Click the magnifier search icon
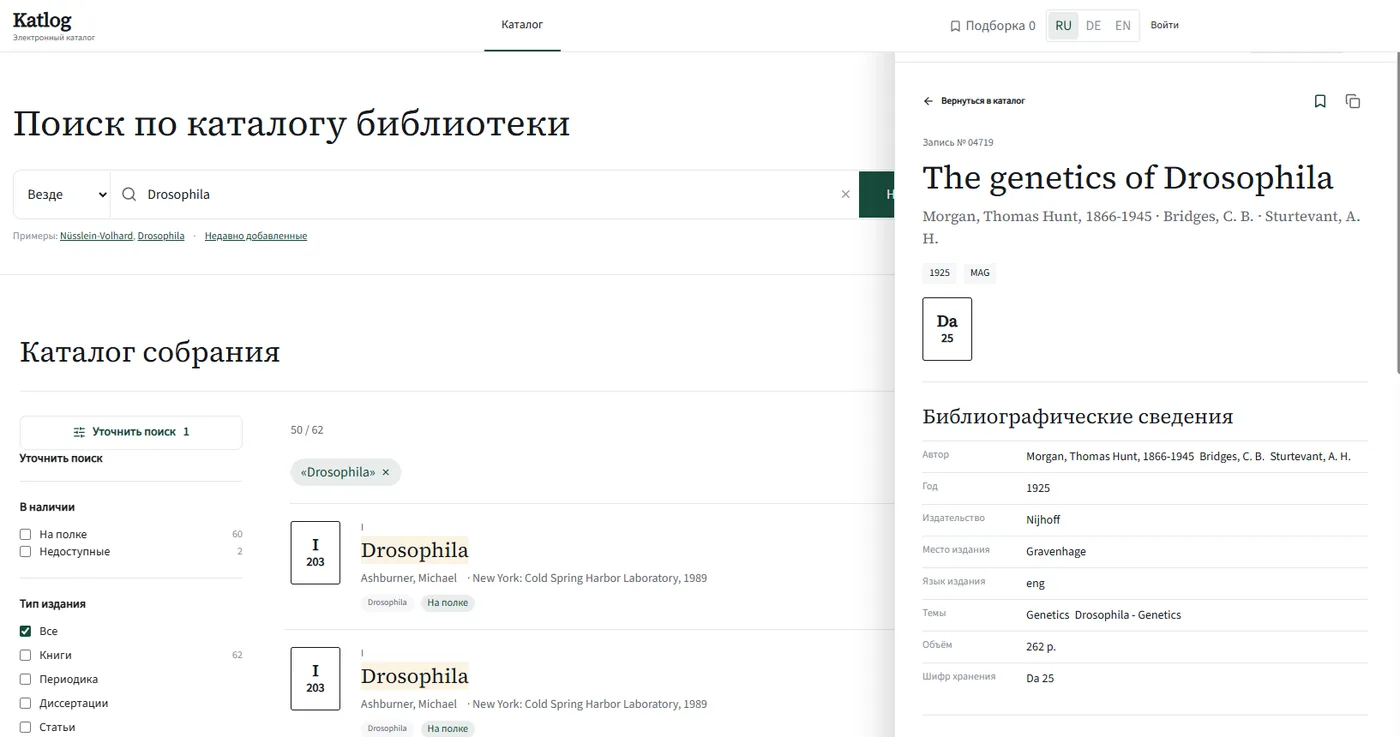1400x737 pixels. (129, 195)
